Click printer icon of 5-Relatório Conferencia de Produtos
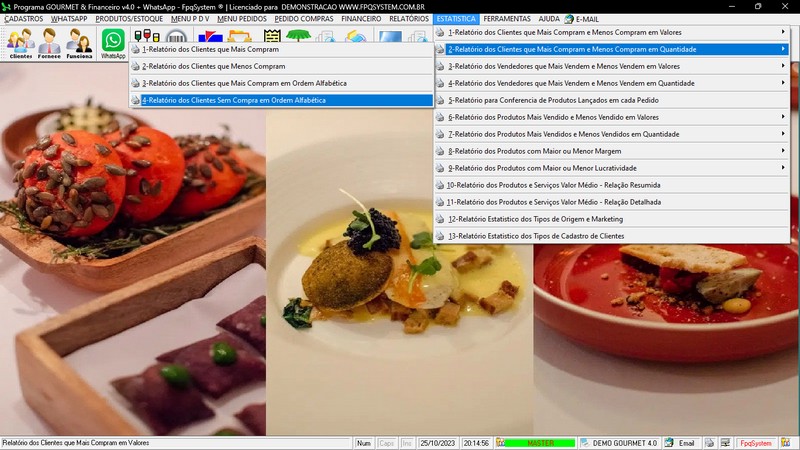800x450 pixels. click(440, 100)
